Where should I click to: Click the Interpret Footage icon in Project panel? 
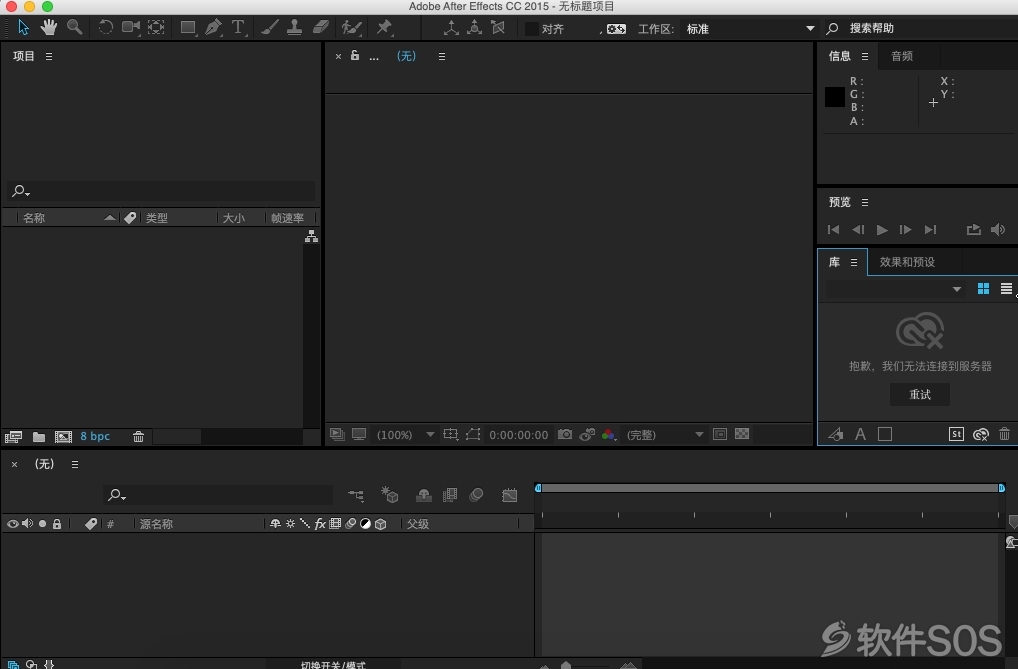[x=13, y=437]
